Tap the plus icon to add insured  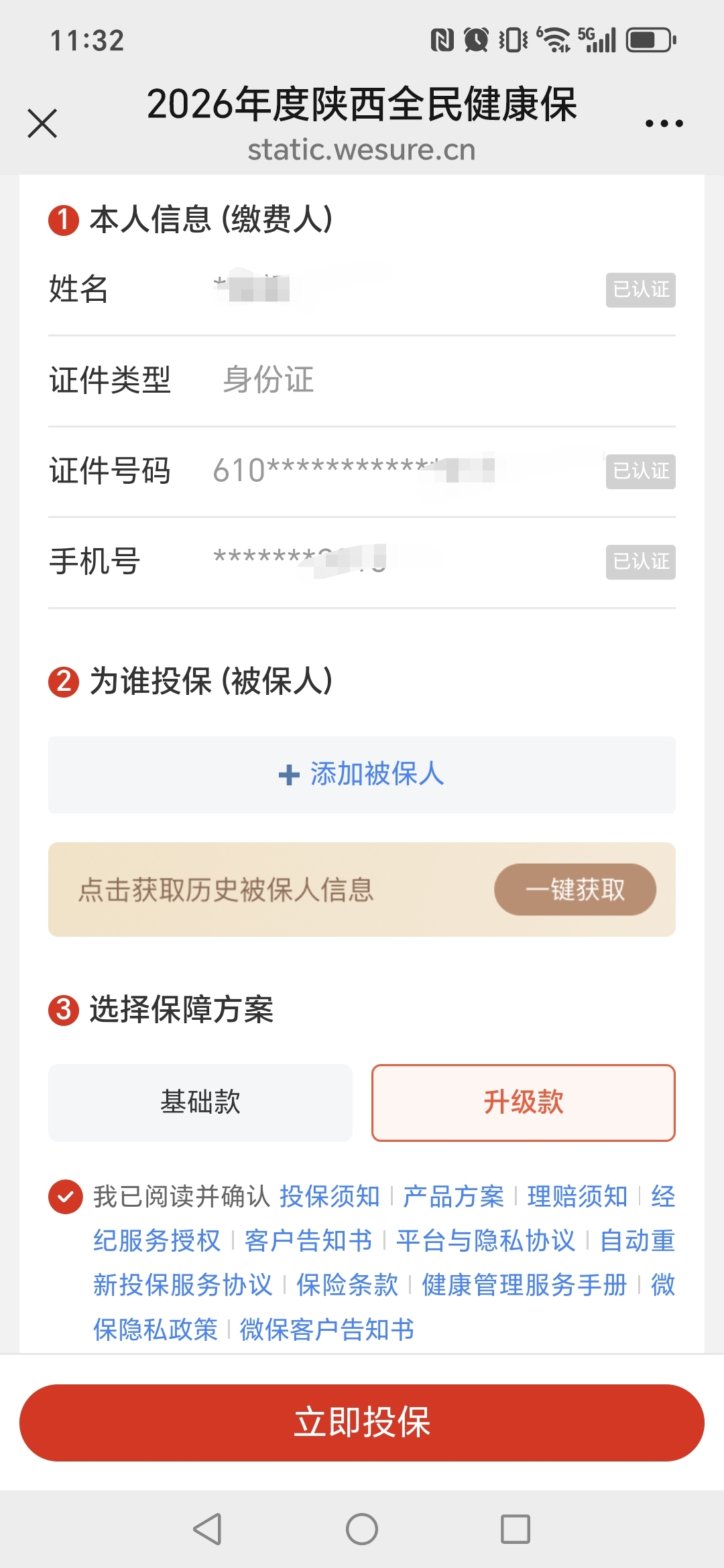pyautogui.click(x=289, y=775)
